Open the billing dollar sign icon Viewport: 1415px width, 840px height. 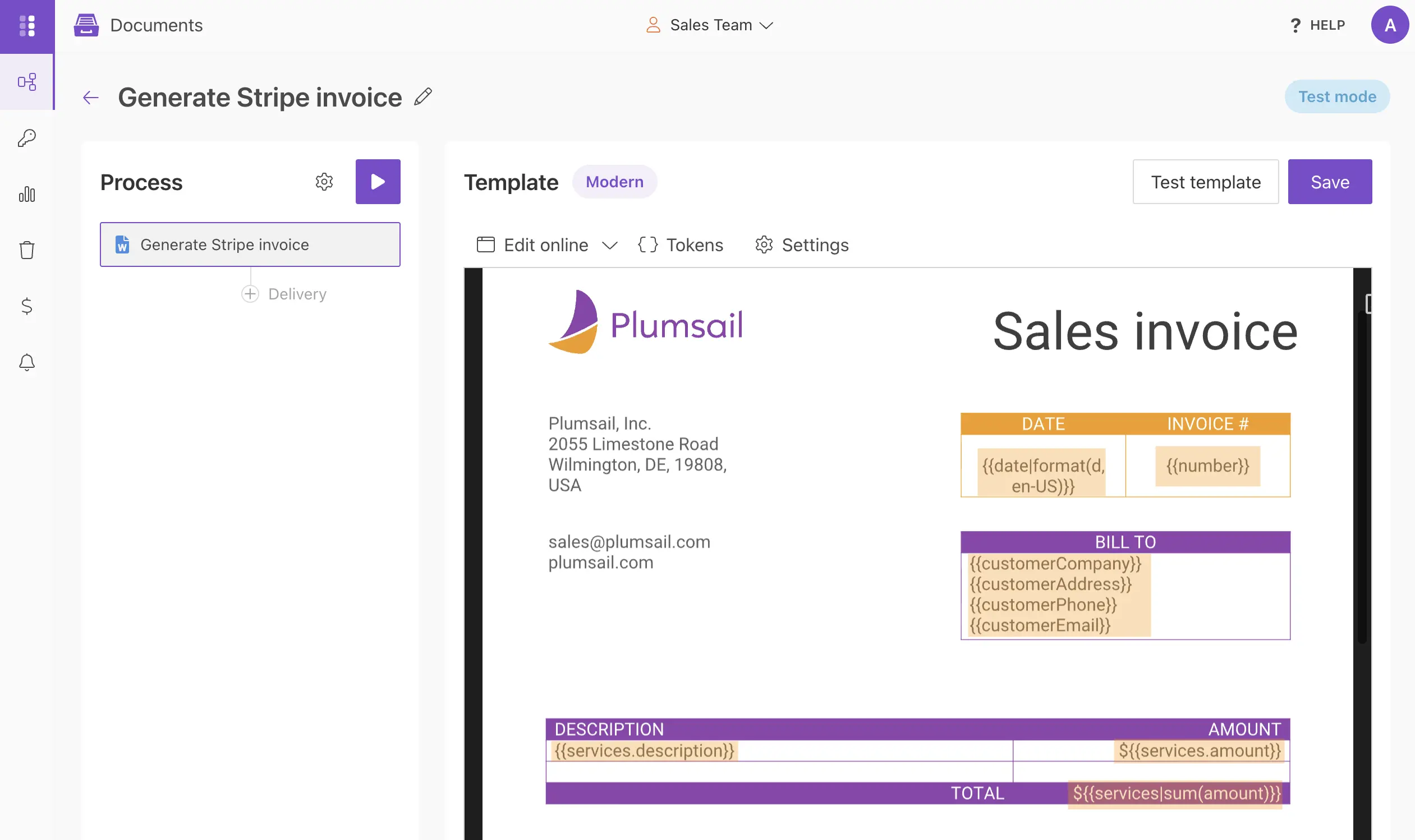click(x=26, y=306)
